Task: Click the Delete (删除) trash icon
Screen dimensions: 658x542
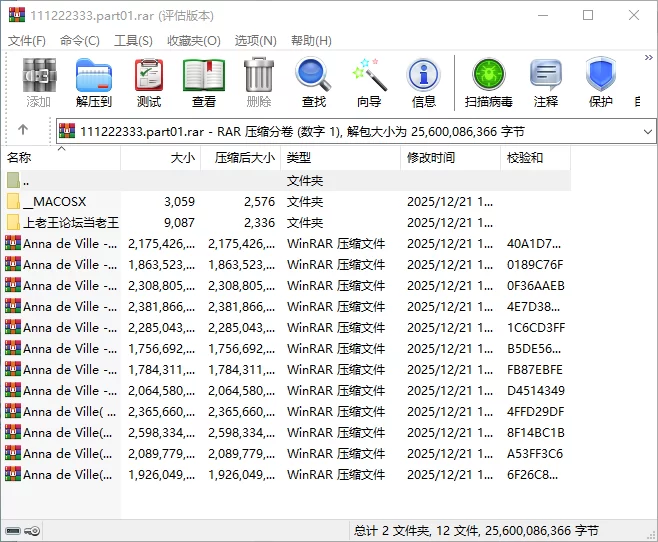Action: pyautogui.click(x=259, y=83)
